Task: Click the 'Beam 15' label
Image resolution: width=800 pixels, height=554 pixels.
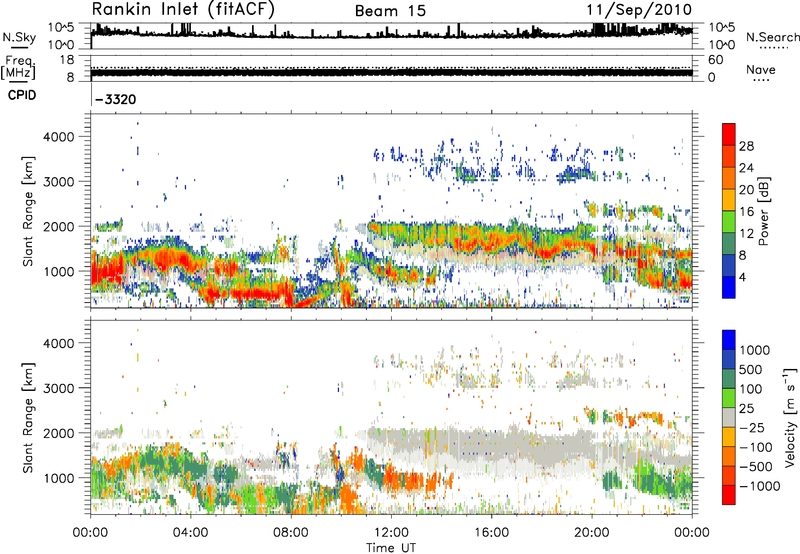Action: [x=390, y=11]
